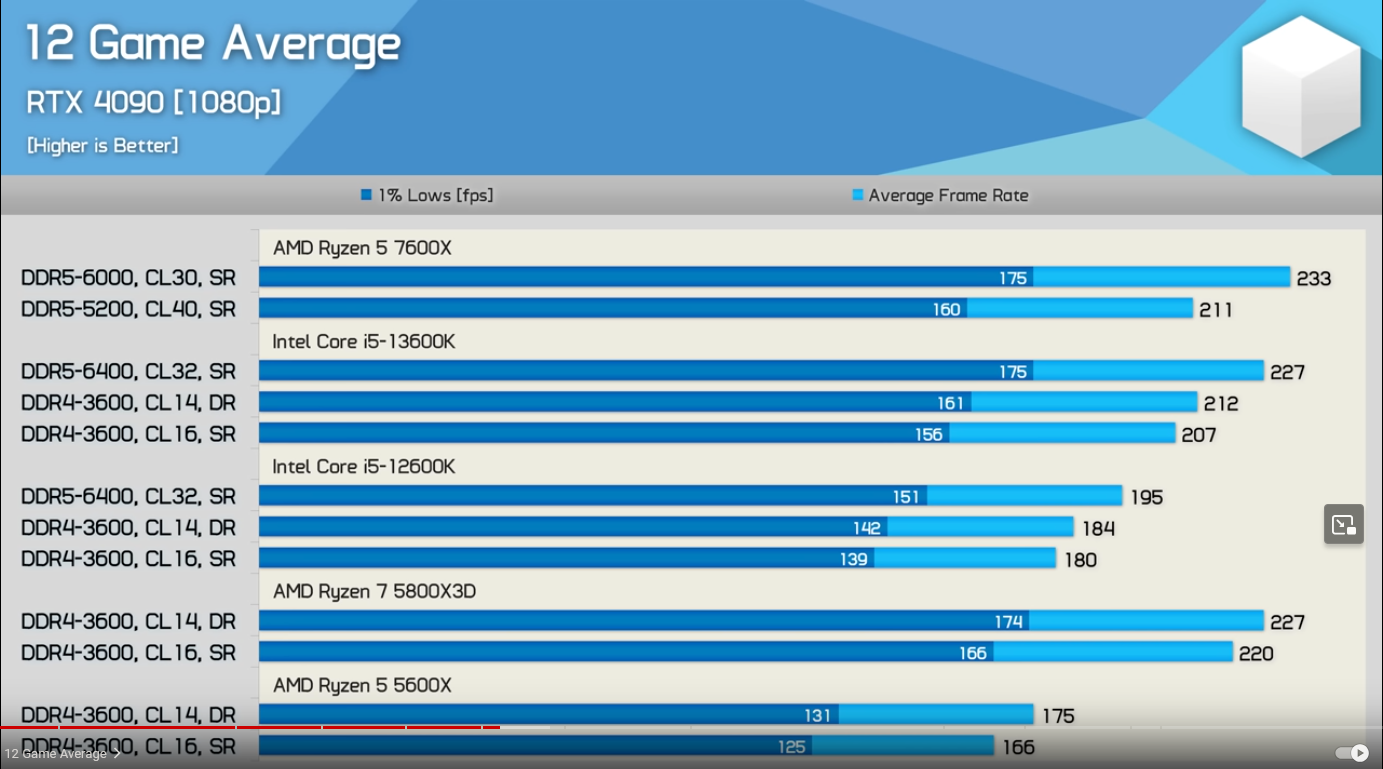Open picture-in-picture mode with the floating icon

(x=1343, y=524)
